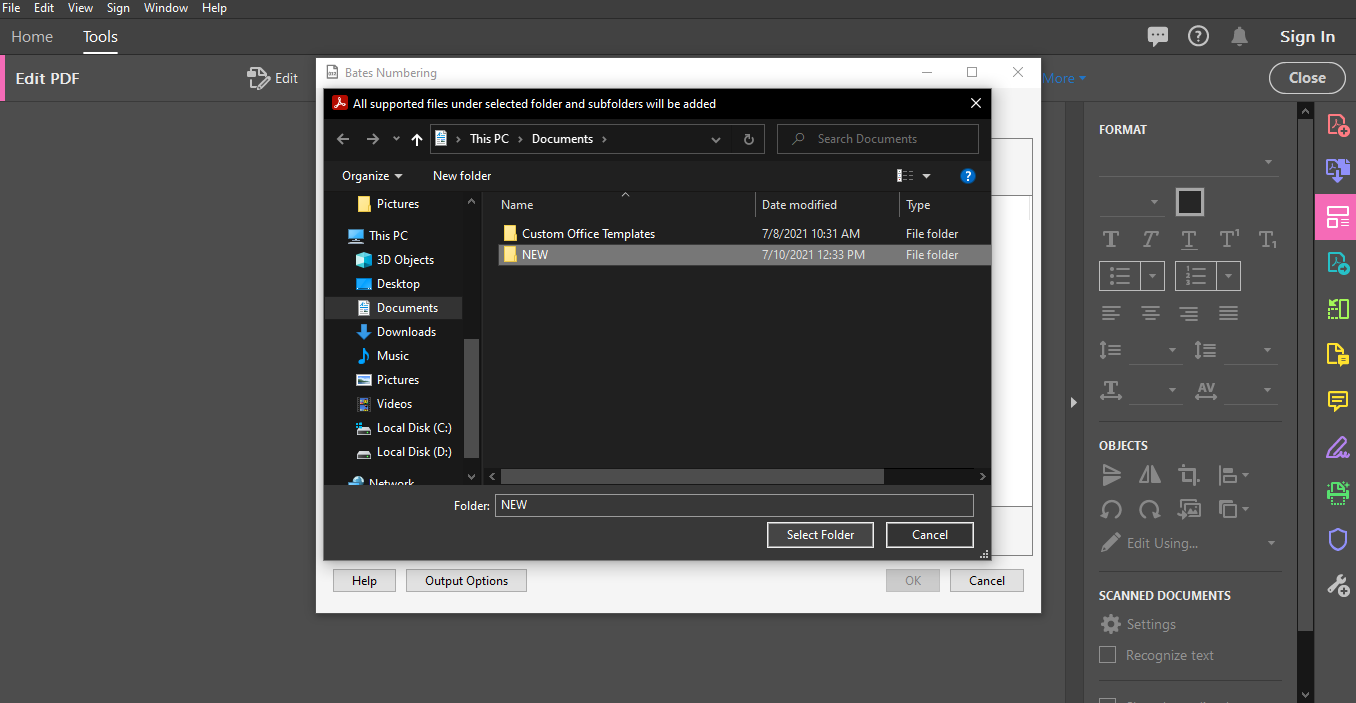
Task: Click the Search Documents field
Action: tap(878, 139)
